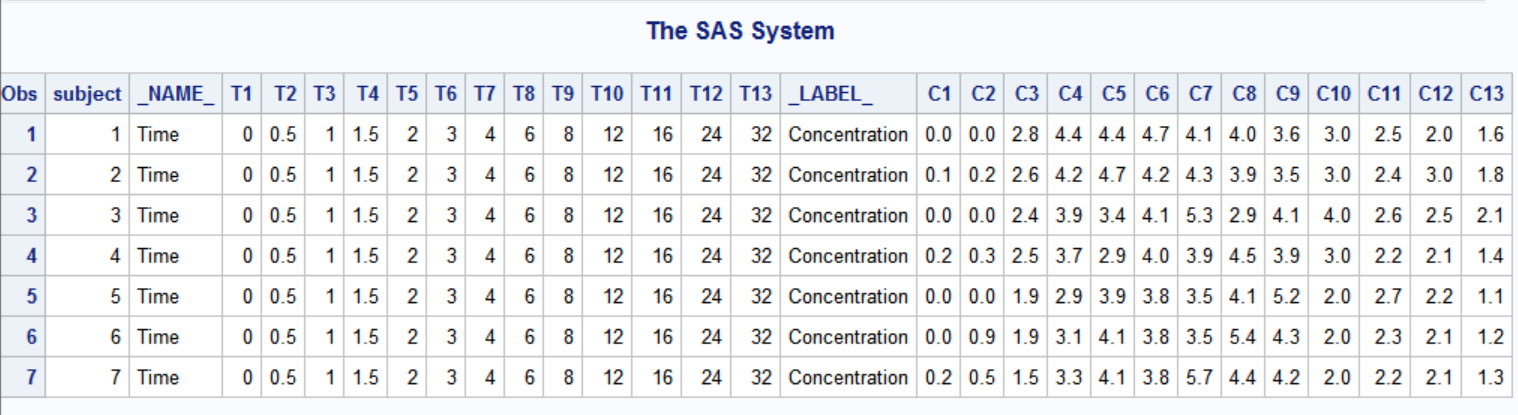Click the C13 column header
The image size is (1518, 415).
pos(1486,94)
